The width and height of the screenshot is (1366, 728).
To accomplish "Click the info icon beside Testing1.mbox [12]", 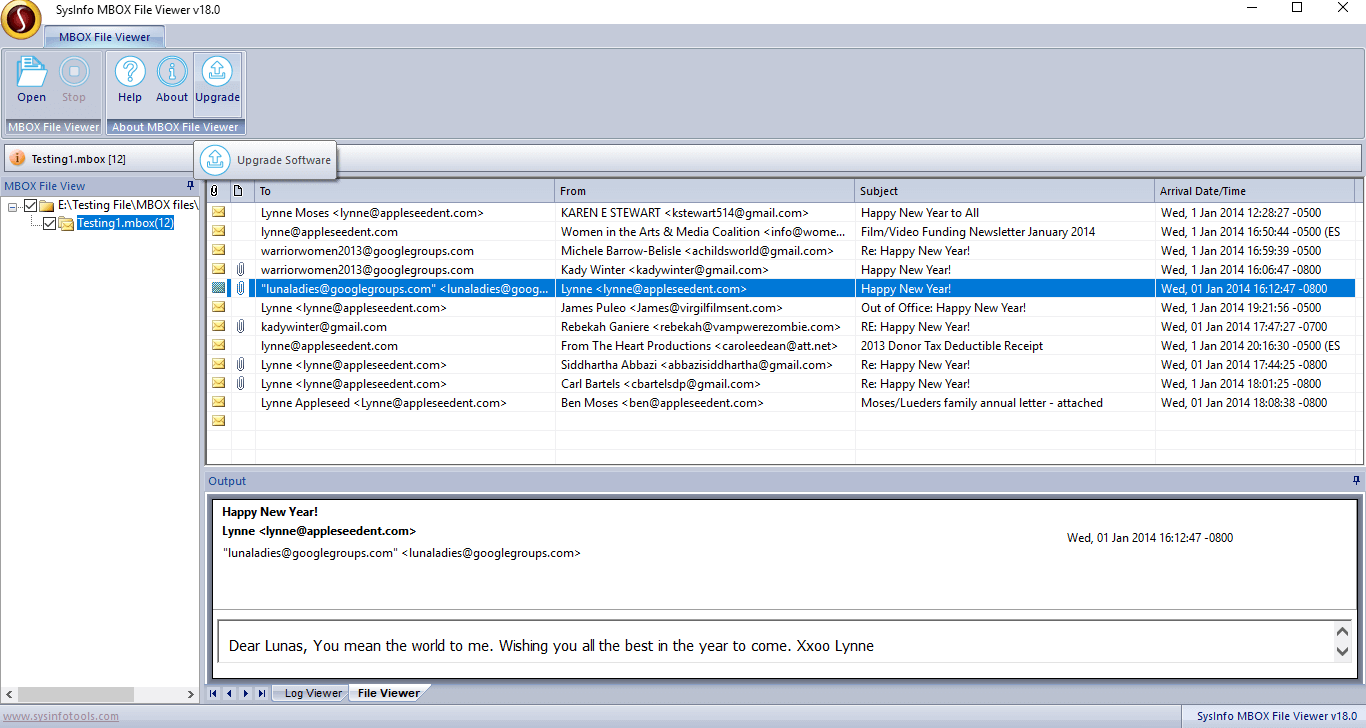I will (x=17, y=159).
